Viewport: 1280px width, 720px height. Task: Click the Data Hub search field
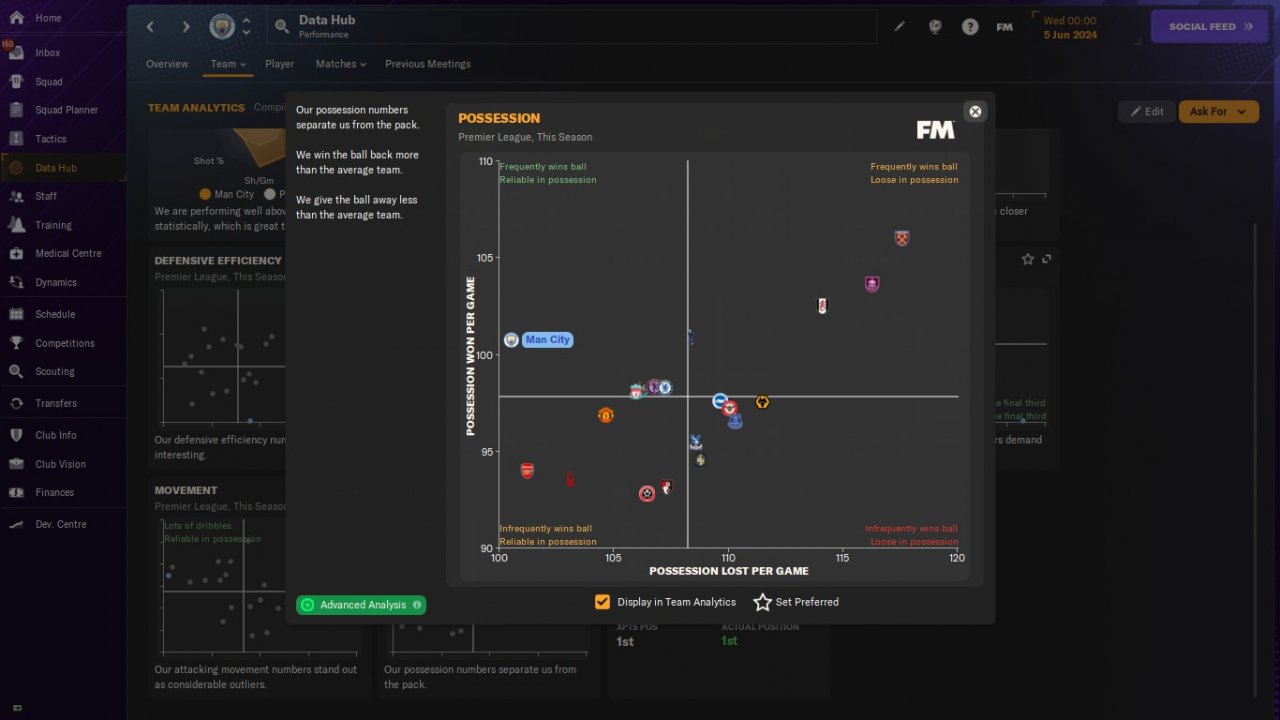click(574, 27)
